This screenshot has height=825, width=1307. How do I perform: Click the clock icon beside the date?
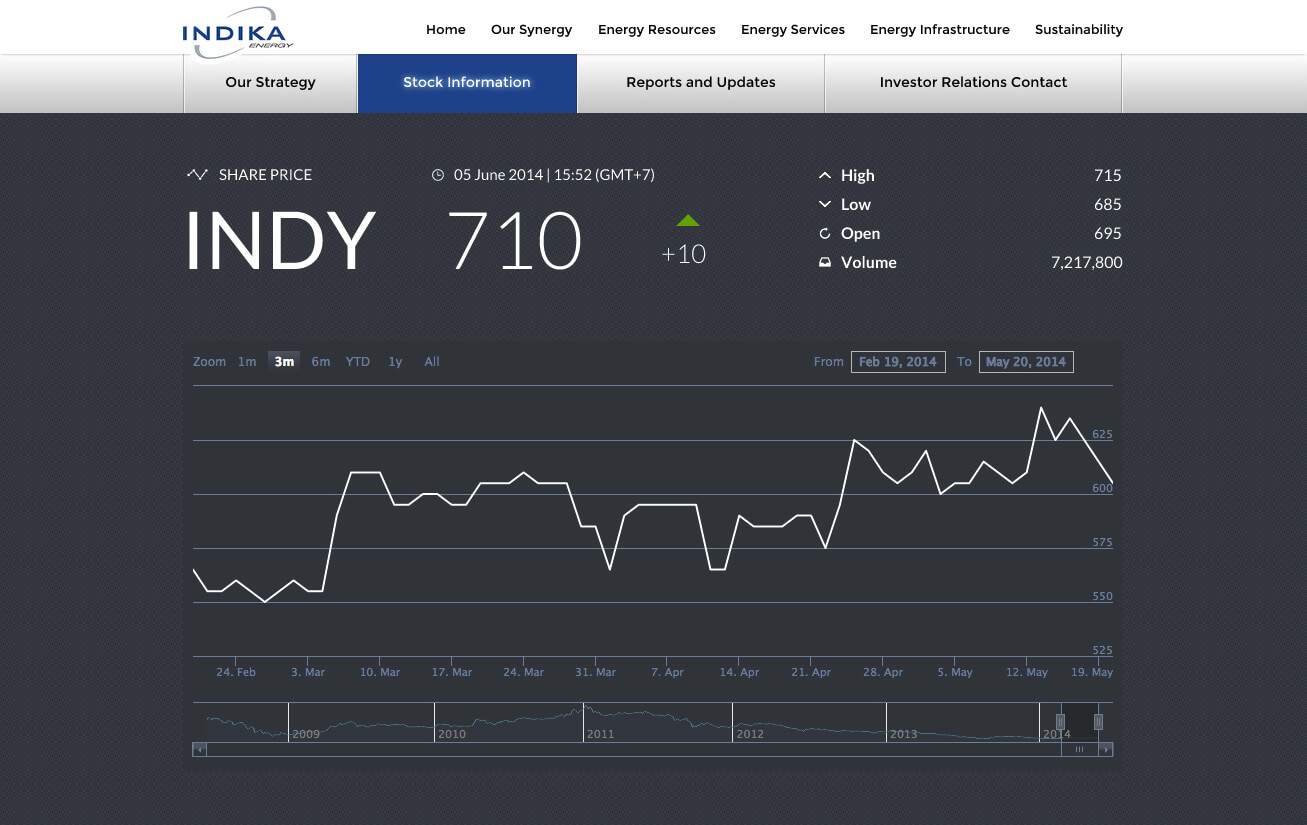click(x=437, y=175)
